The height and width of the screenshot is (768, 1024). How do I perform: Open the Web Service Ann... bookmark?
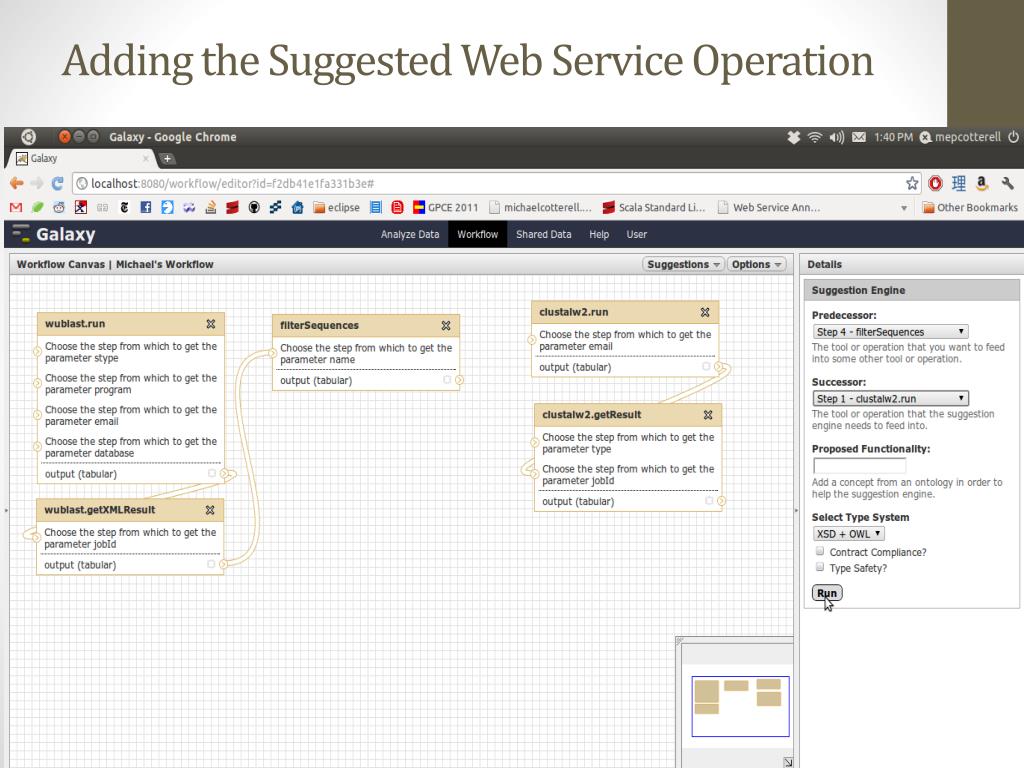point(769,208)
